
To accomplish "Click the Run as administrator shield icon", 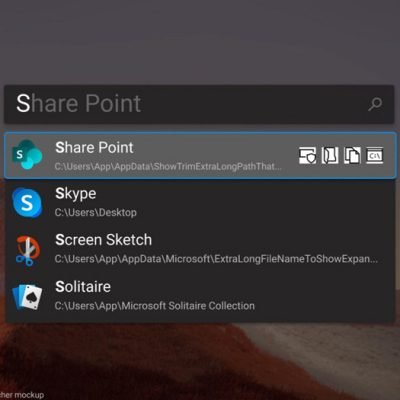I will [307, 155].
